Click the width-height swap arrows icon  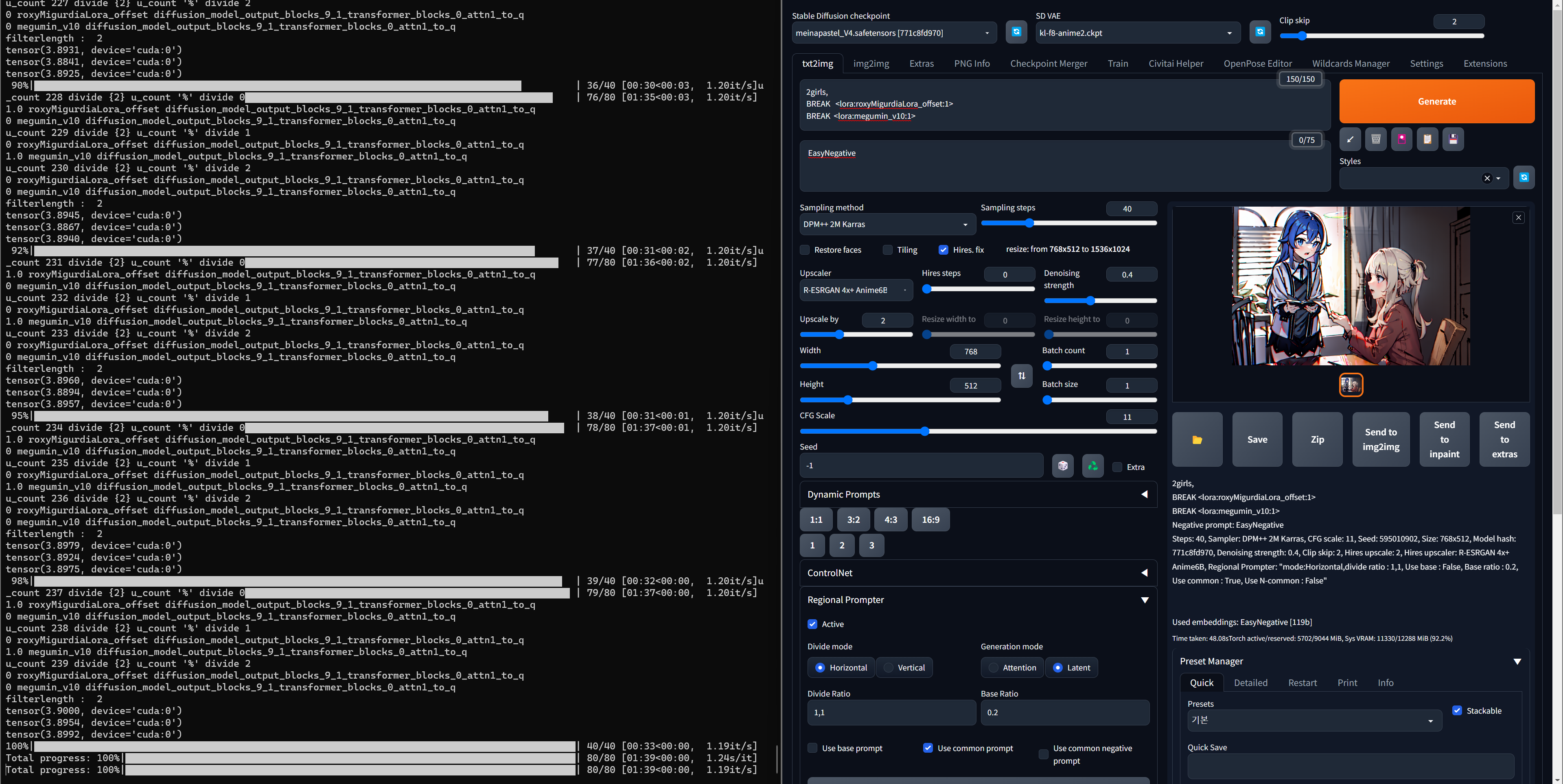1022,376
